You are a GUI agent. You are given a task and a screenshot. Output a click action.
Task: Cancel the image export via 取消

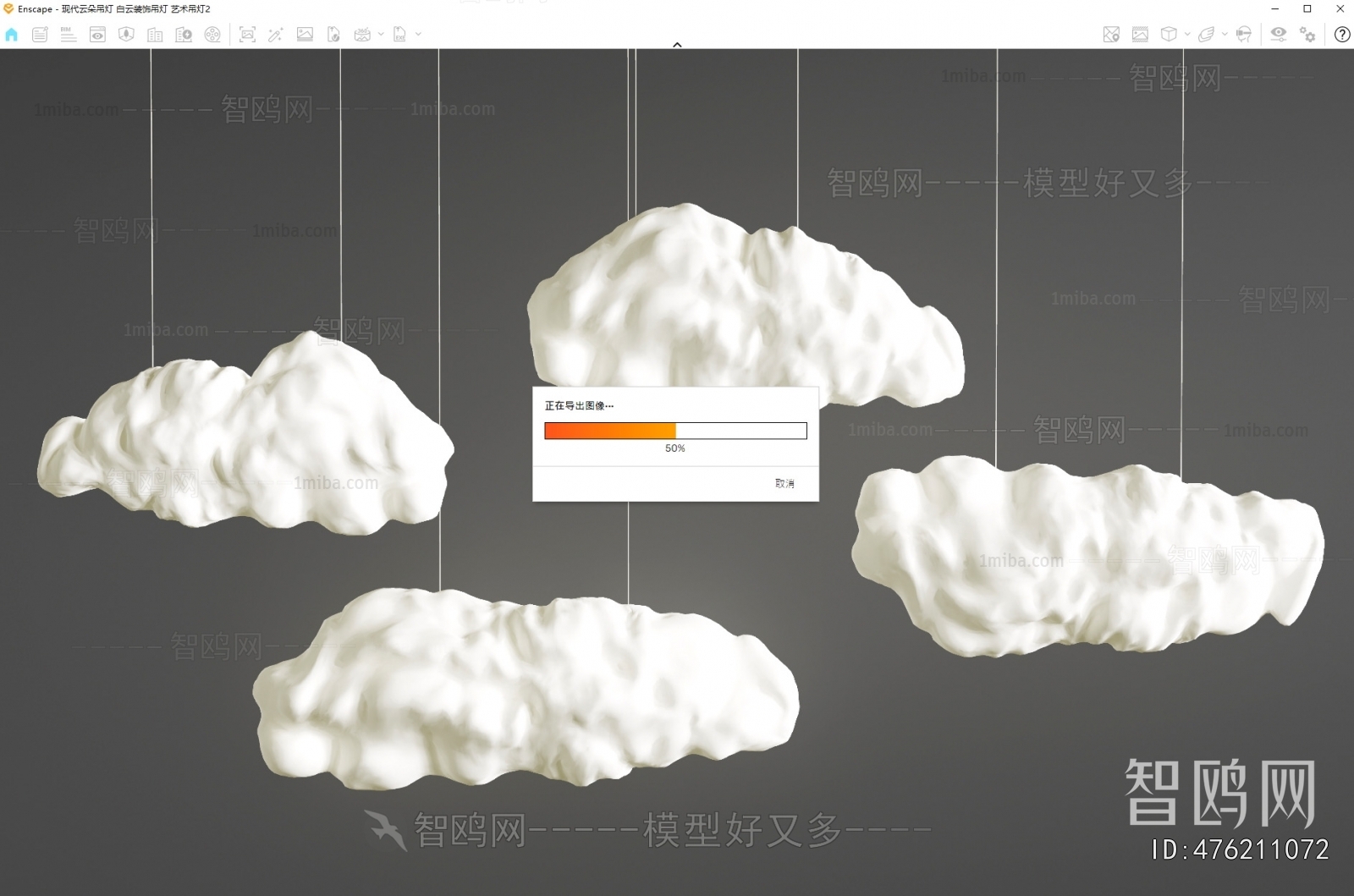(x=784, y=482)
